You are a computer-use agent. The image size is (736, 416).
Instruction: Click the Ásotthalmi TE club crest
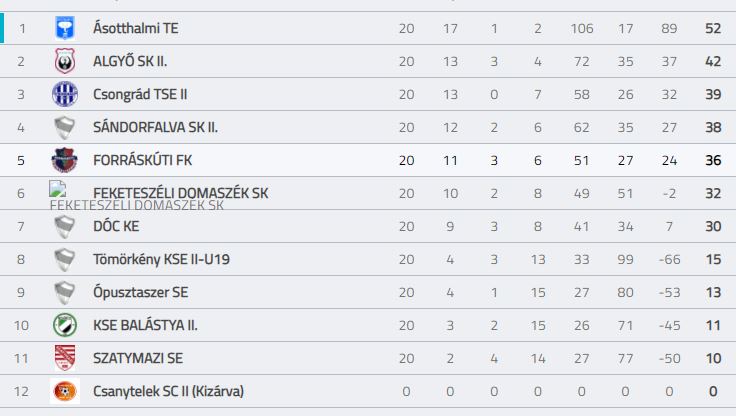(x=65, y=28)
